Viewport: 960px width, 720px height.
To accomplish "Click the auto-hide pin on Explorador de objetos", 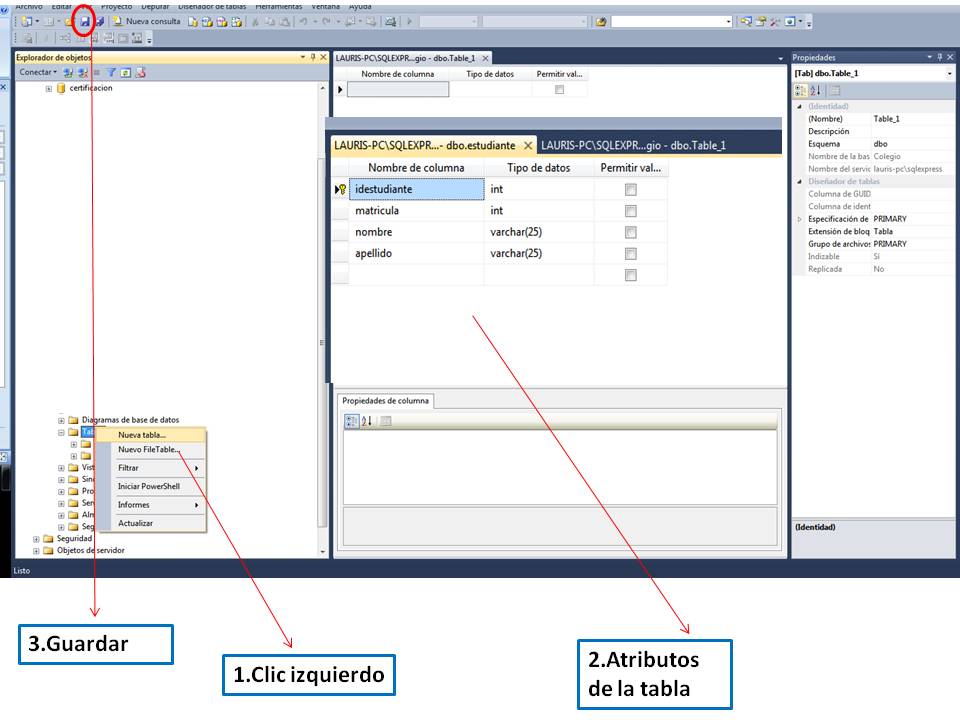I will click(x=311, y=59).
